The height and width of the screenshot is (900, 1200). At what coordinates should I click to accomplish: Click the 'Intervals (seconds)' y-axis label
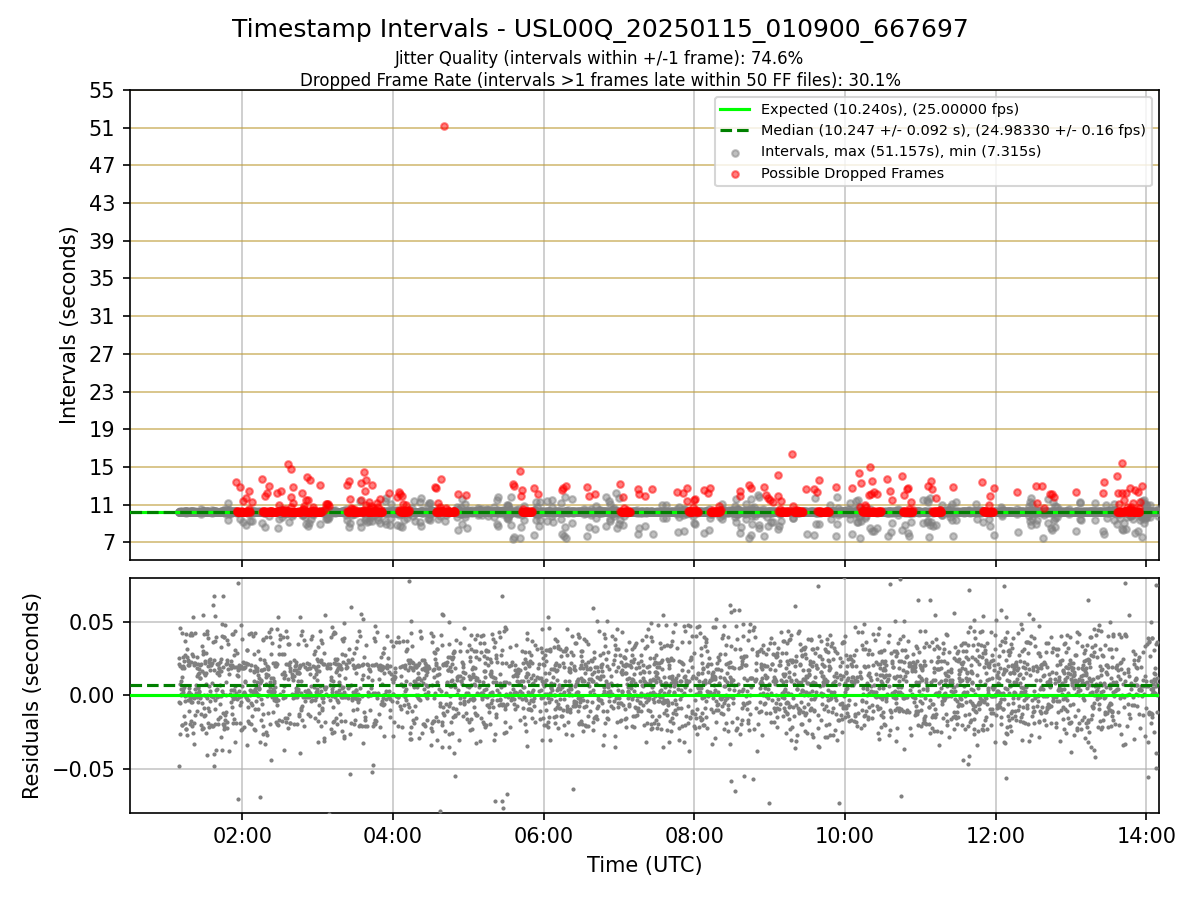[68, 325]
